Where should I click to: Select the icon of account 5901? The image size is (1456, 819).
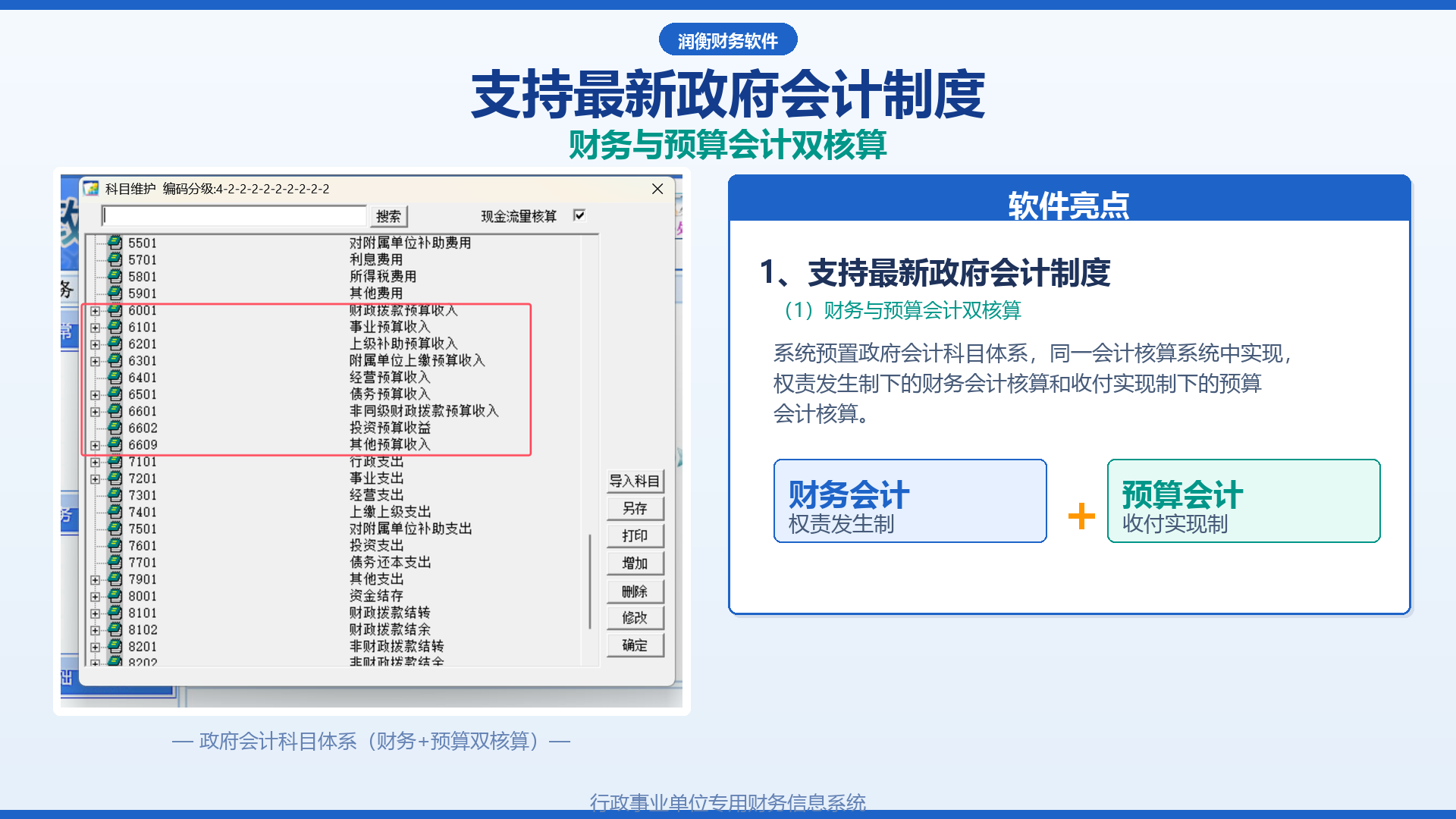click(x=115, y=293)
